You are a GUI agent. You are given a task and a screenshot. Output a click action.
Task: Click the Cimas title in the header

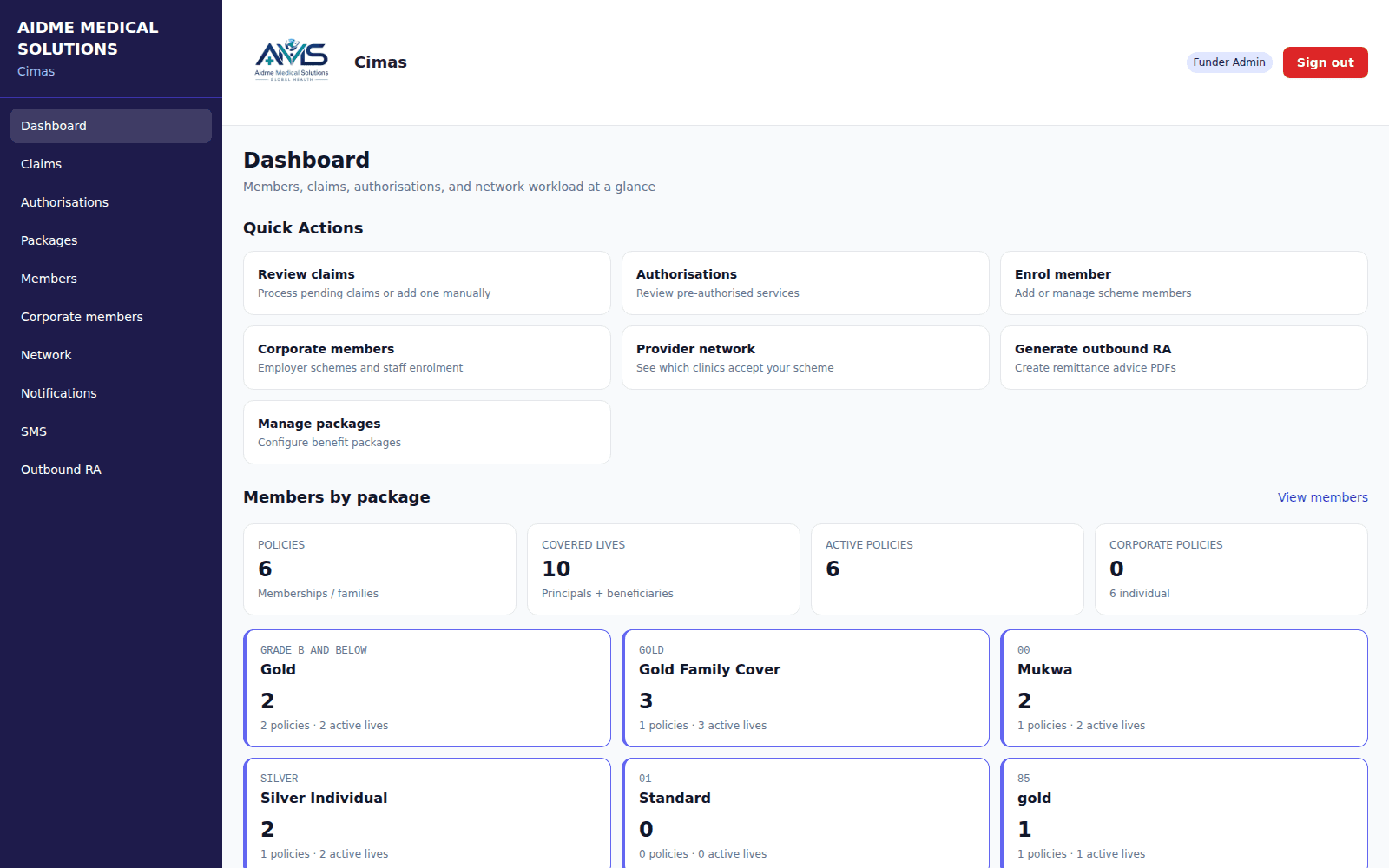tap(380, 62)
